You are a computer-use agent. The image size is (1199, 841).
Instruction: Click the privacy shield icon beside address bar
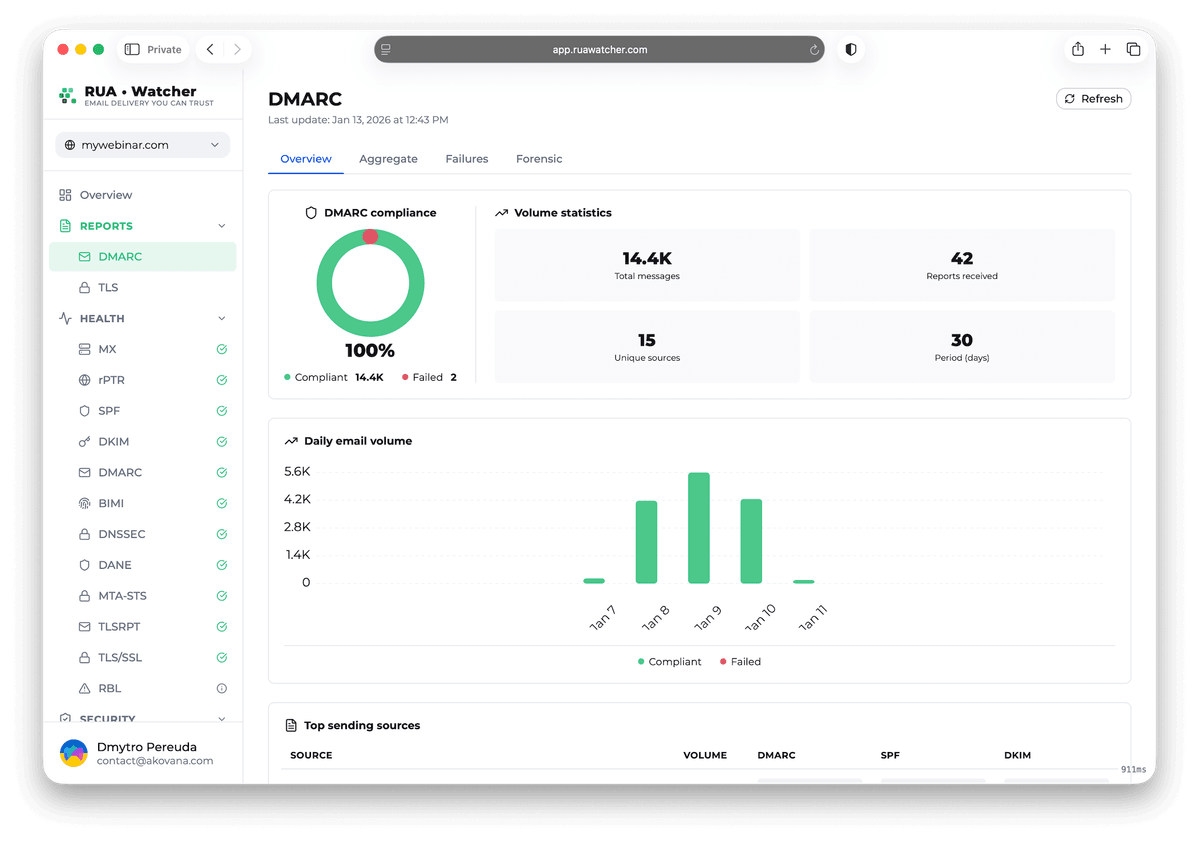click(x=851, y=50)
